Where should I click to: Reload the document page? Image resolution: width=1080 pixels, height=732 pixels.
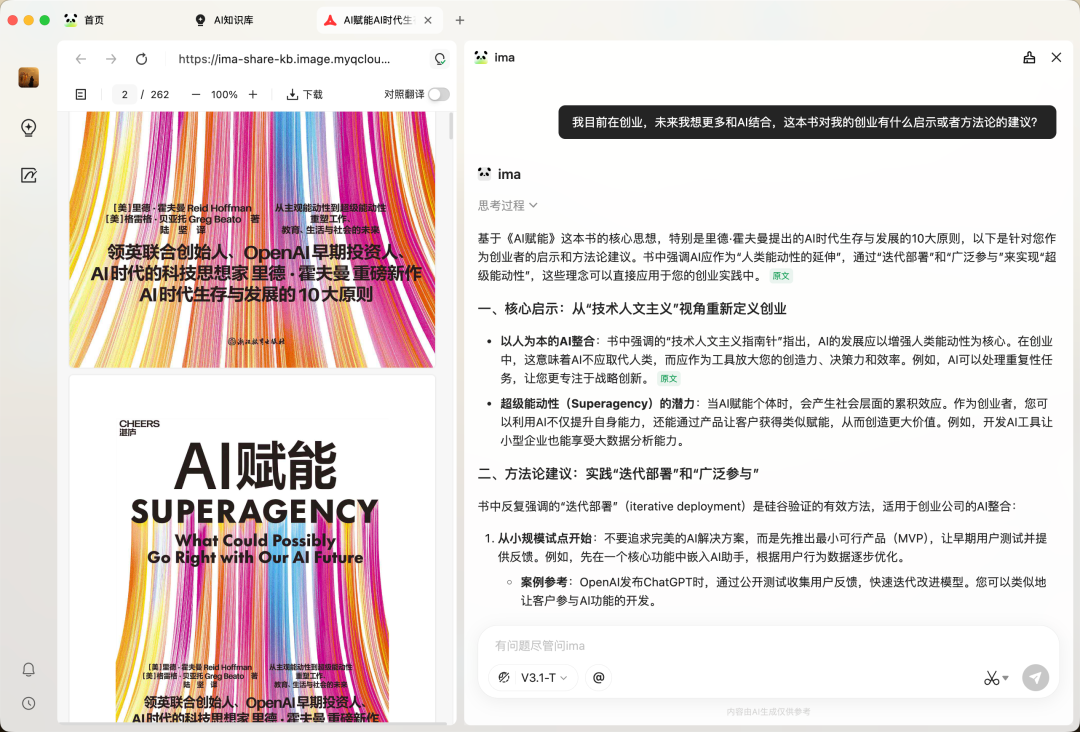tap(141, 59)
